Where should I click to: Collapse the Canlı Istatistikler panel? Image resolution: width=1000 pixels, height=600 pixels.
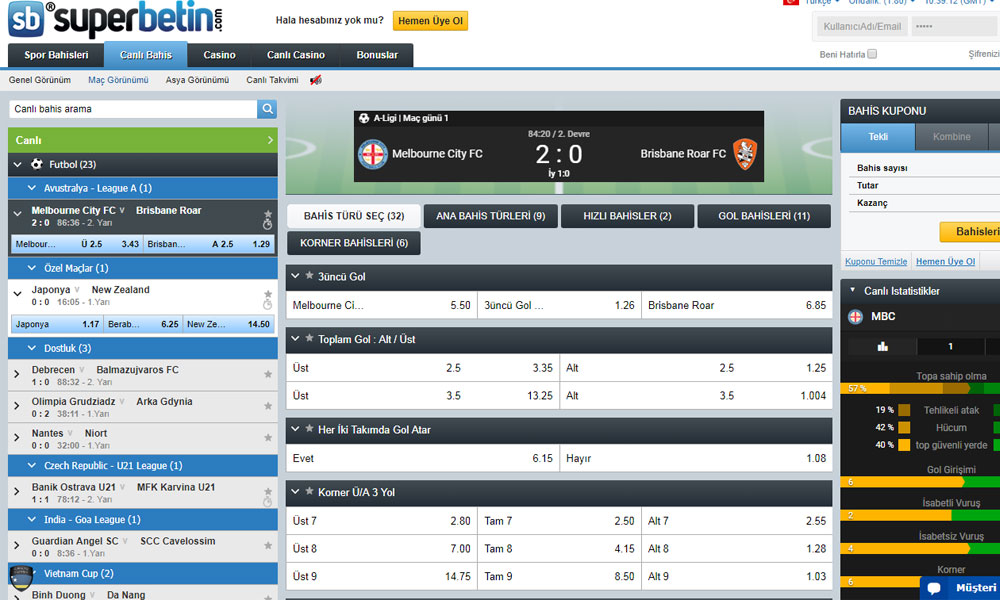[853, 290]
